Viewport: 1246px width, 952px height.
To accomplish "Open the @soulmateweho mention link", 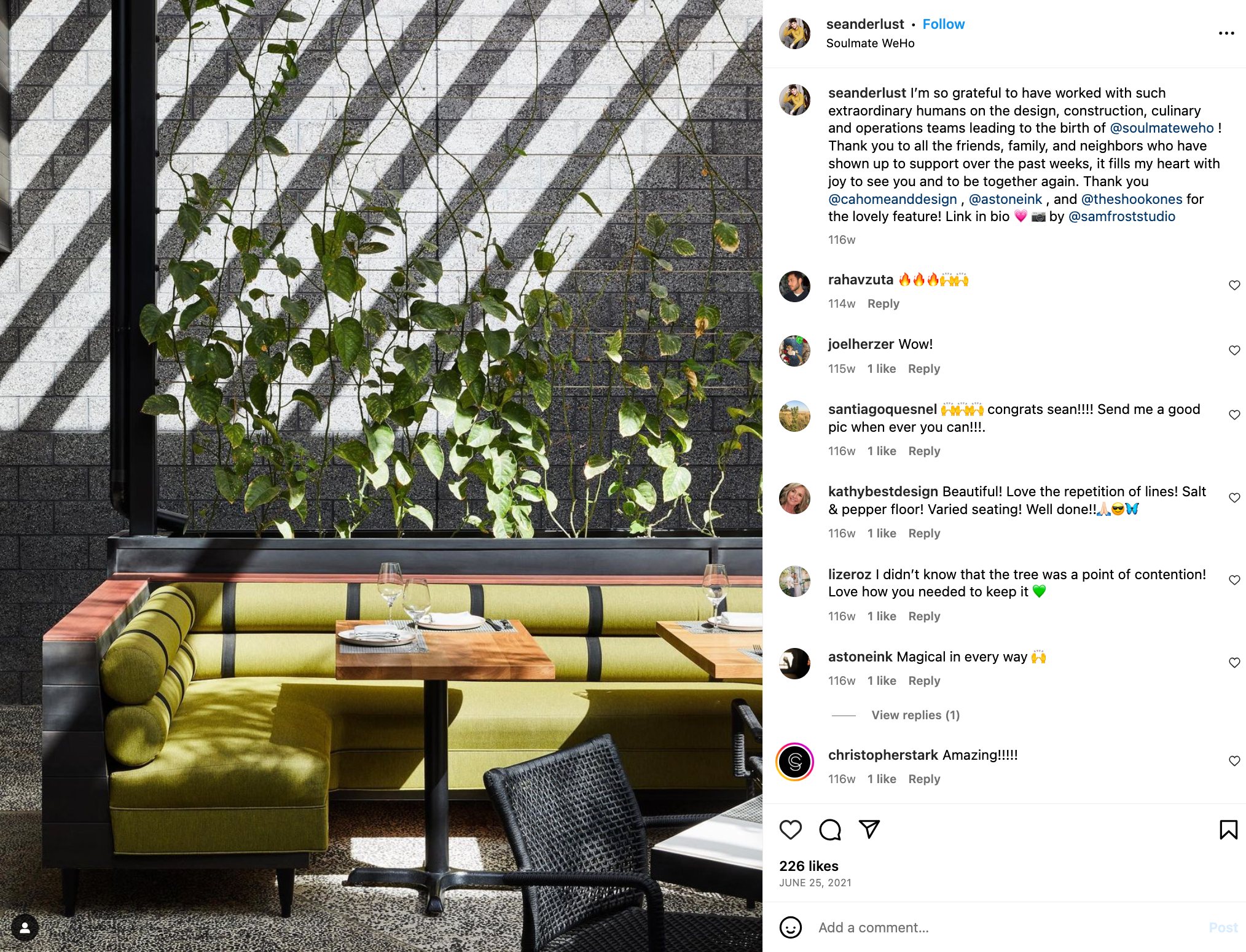I will (x=1162, y=128).
